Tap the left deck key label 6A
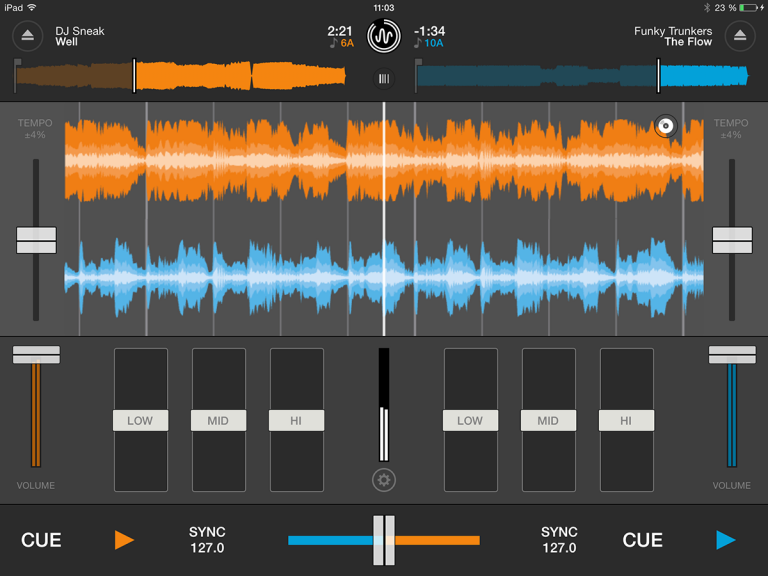The image size is (768, 576). click(x=347, y=43)
